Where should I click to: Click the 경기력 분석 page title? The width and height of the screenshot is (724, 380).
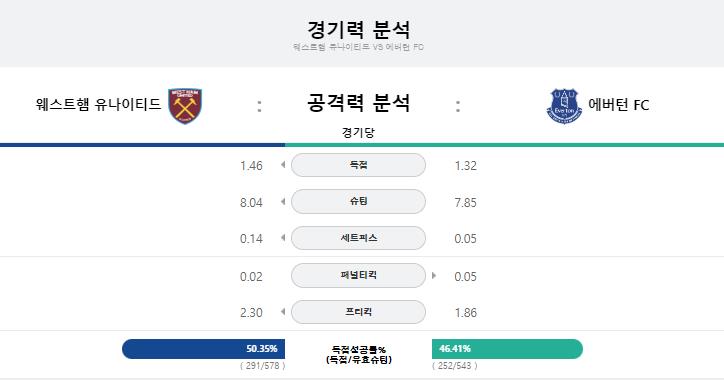358,29
